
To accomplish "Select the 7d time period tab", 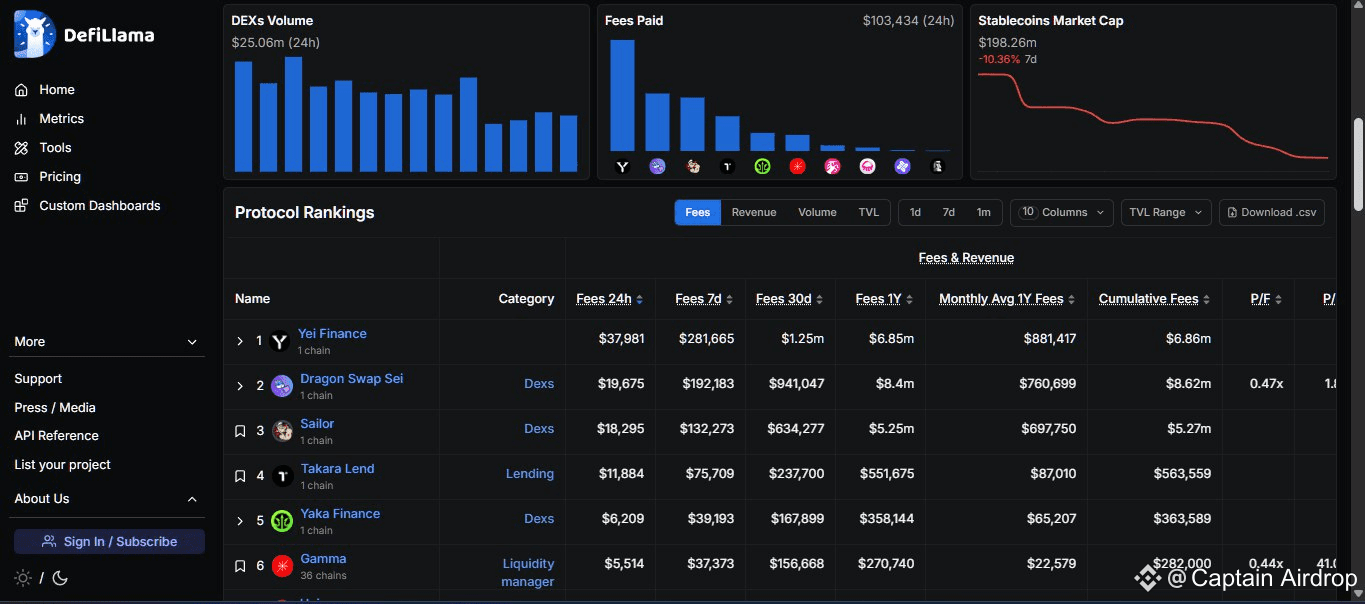I will coord(948,212).
